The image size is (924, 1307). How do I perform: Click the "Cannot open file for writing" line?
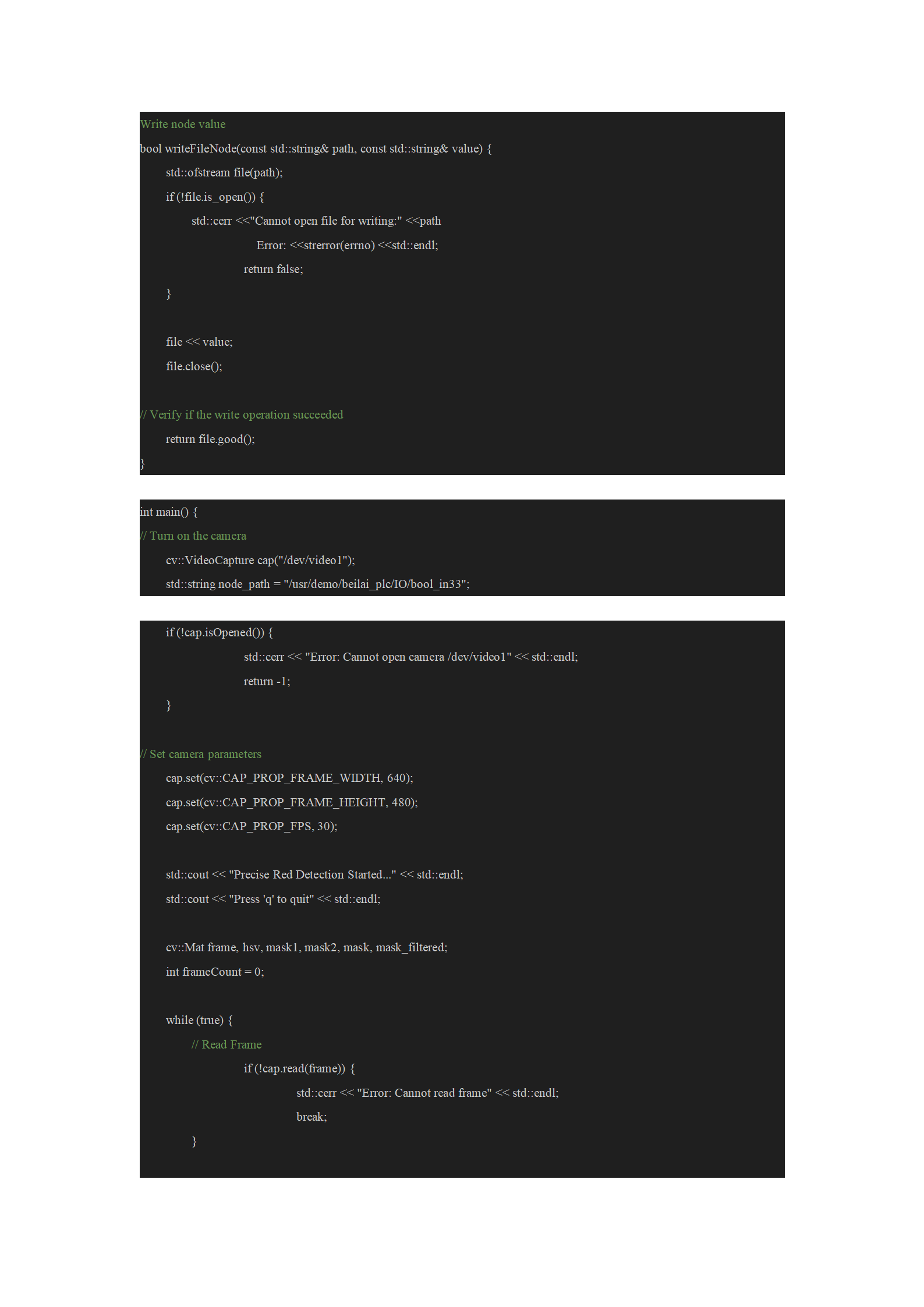pyautogui.click(x=316, y=221)
